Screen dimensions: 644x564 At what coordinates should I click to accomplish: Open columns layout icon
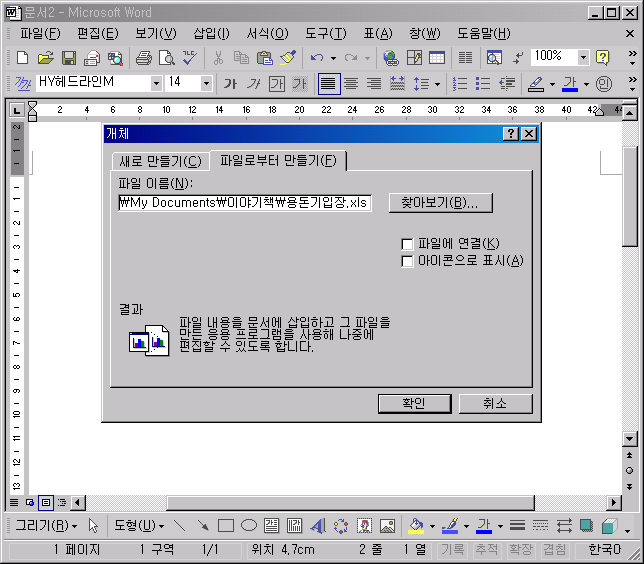[465, 58]
